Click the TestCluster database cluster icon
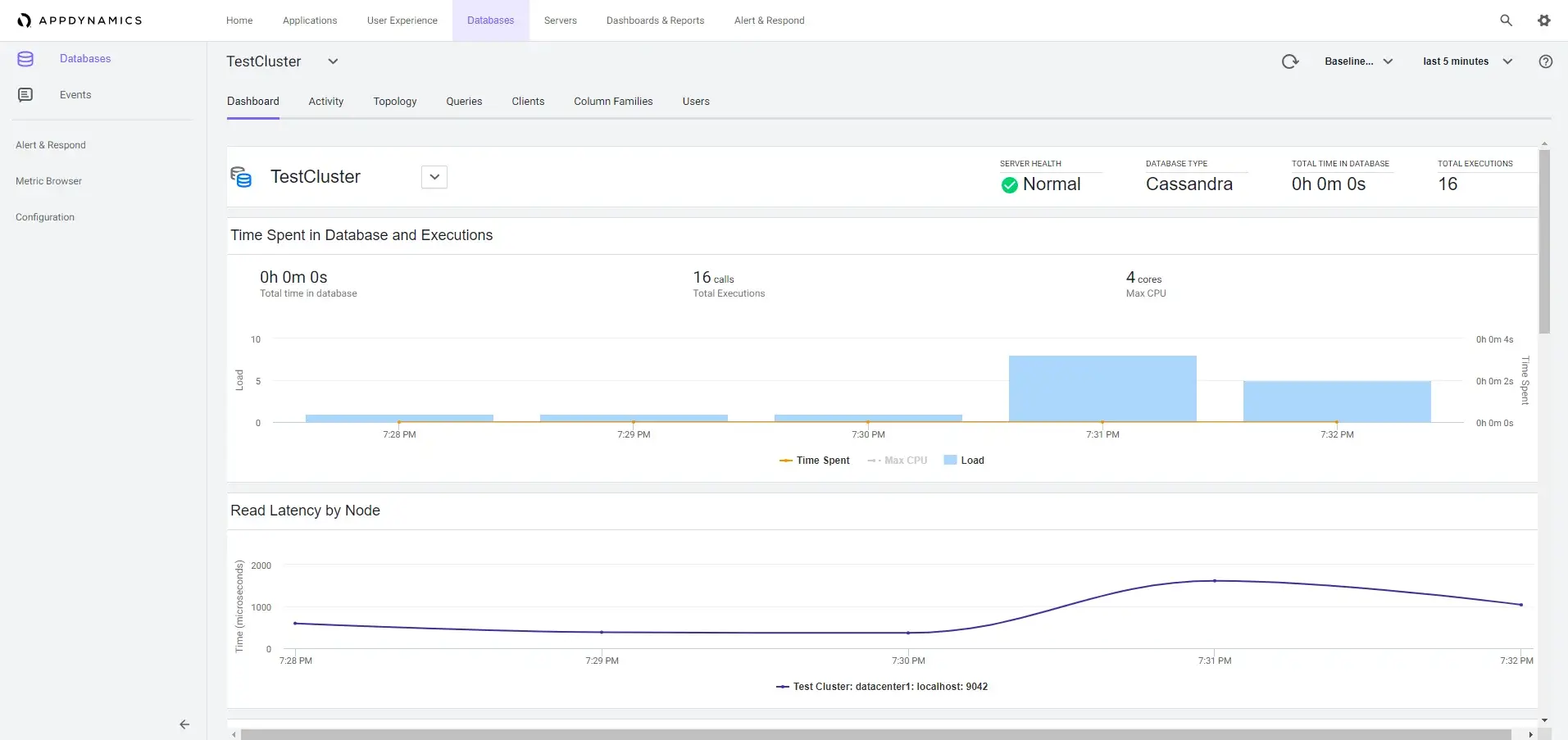The image size is (1568, 740). 241,177
